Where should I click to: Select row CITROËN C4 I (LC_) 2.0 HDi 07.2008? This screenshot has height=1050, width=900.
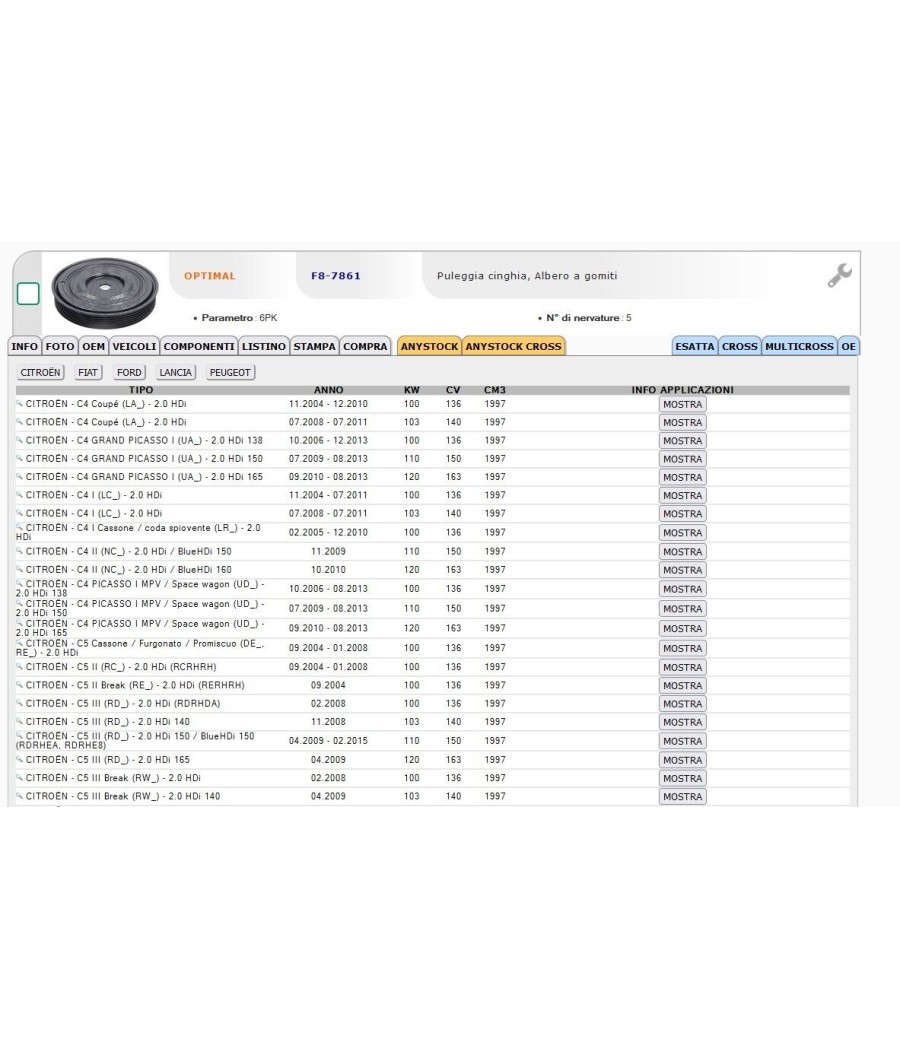pos(433,514)
